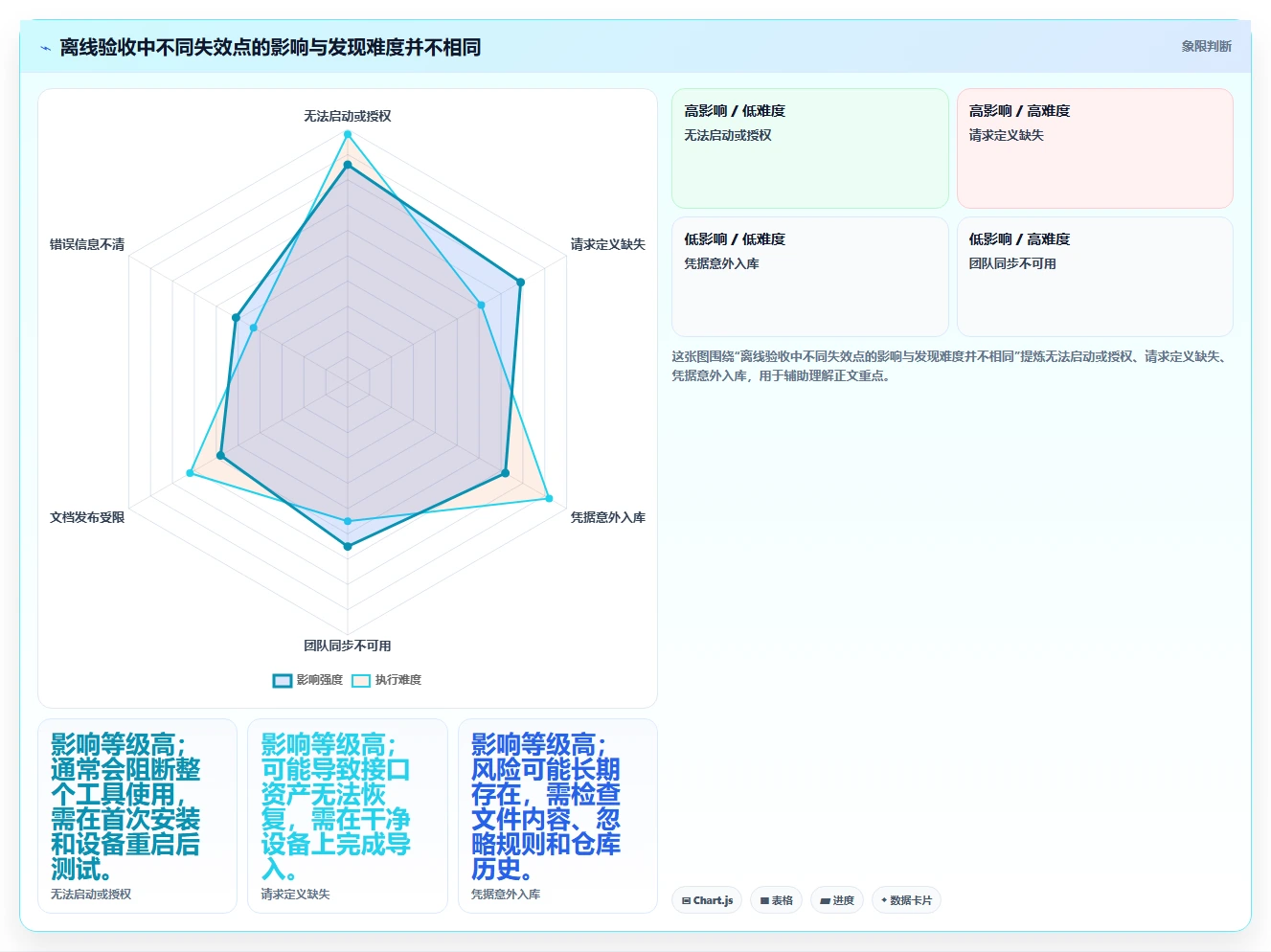1271x952 pixels.
Task: Click the 象限判断 label in the header
Action: coord(1206,46)
